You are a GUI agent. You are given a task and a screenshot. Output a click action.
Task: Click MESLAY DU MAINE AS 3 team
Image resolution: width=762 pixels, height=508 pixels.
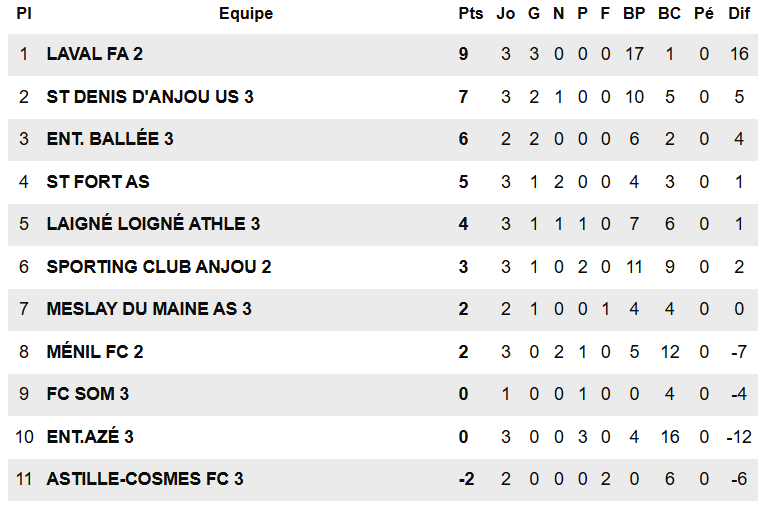[x=149, y=309]
